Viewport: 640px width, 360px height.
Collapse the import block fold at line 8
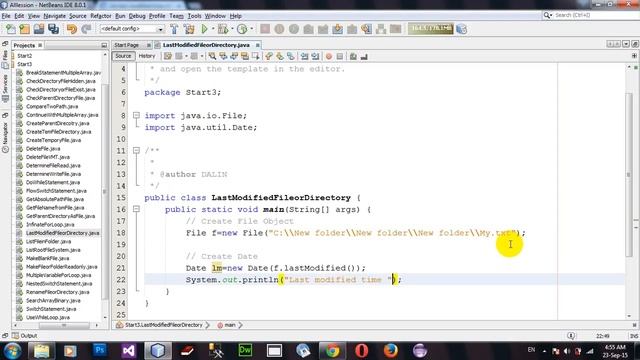136,116
